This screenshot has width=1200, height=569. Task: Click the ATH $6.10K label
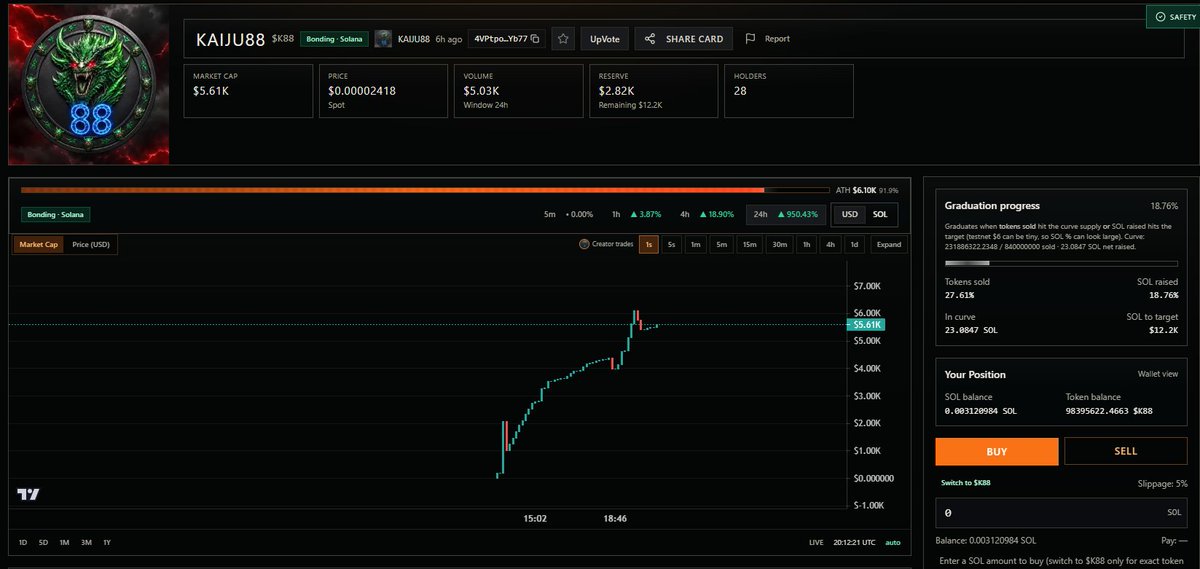tap(856, 190)
